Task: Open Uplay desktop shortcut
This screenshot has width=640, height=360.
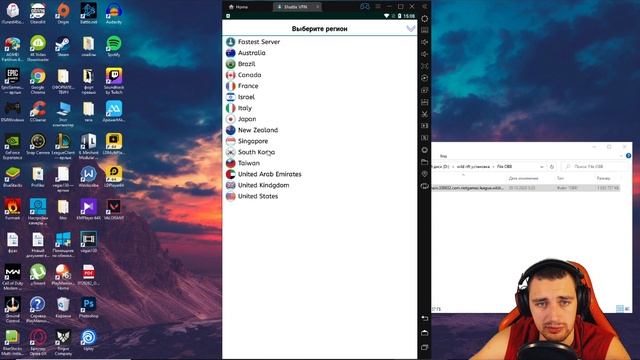Action: click(89, 340)
